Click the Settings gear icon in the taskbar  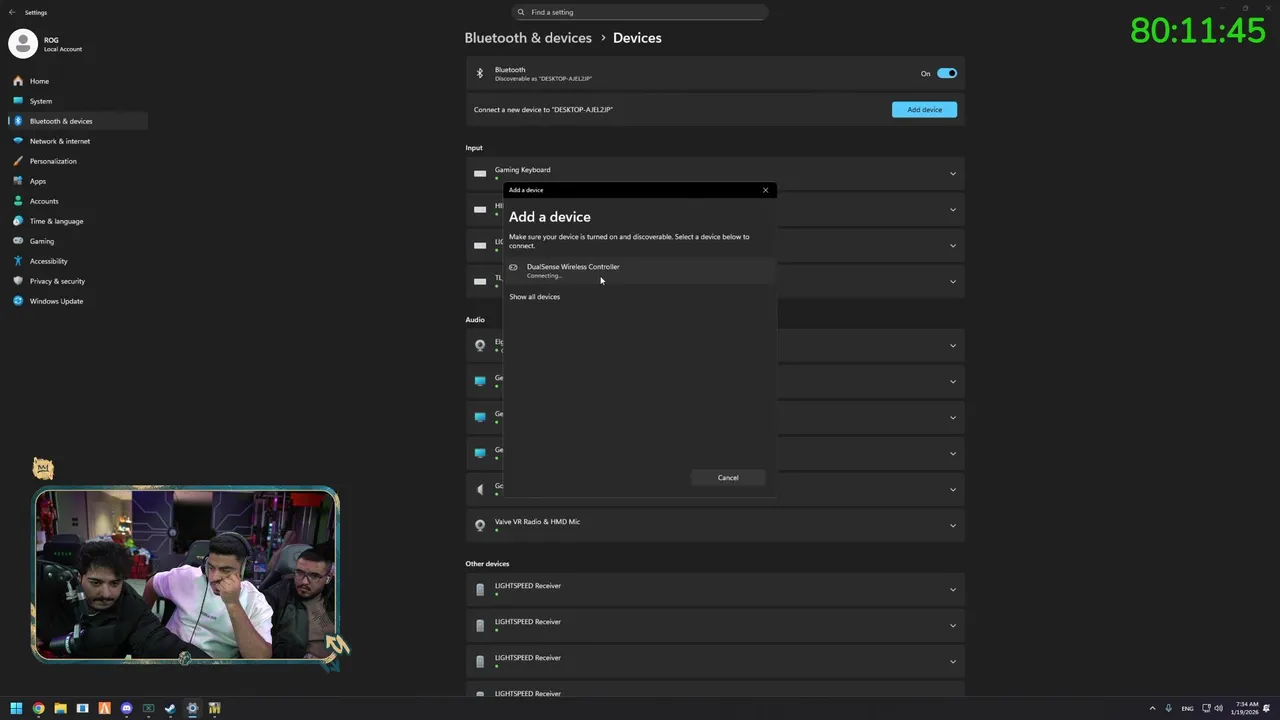click(192, 708)
